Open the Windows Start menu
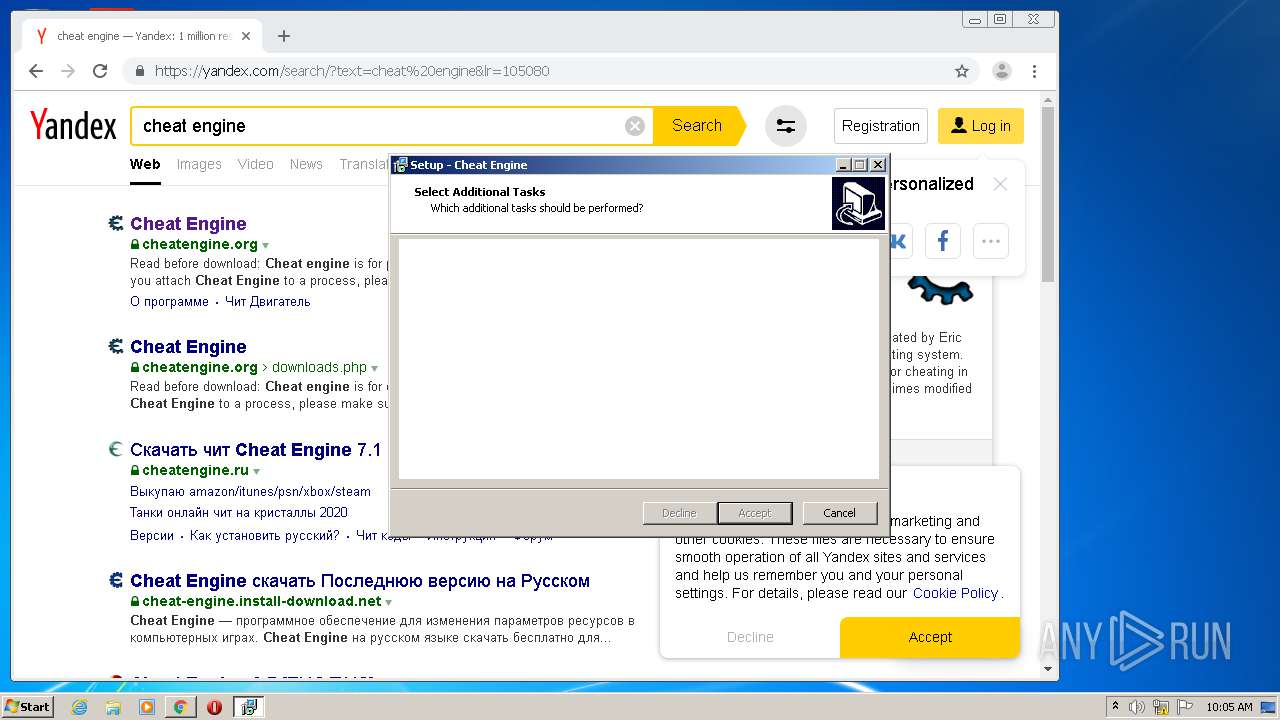This screenshot has height=720, width=1280. pyautogui.click(x=27, y=707)
